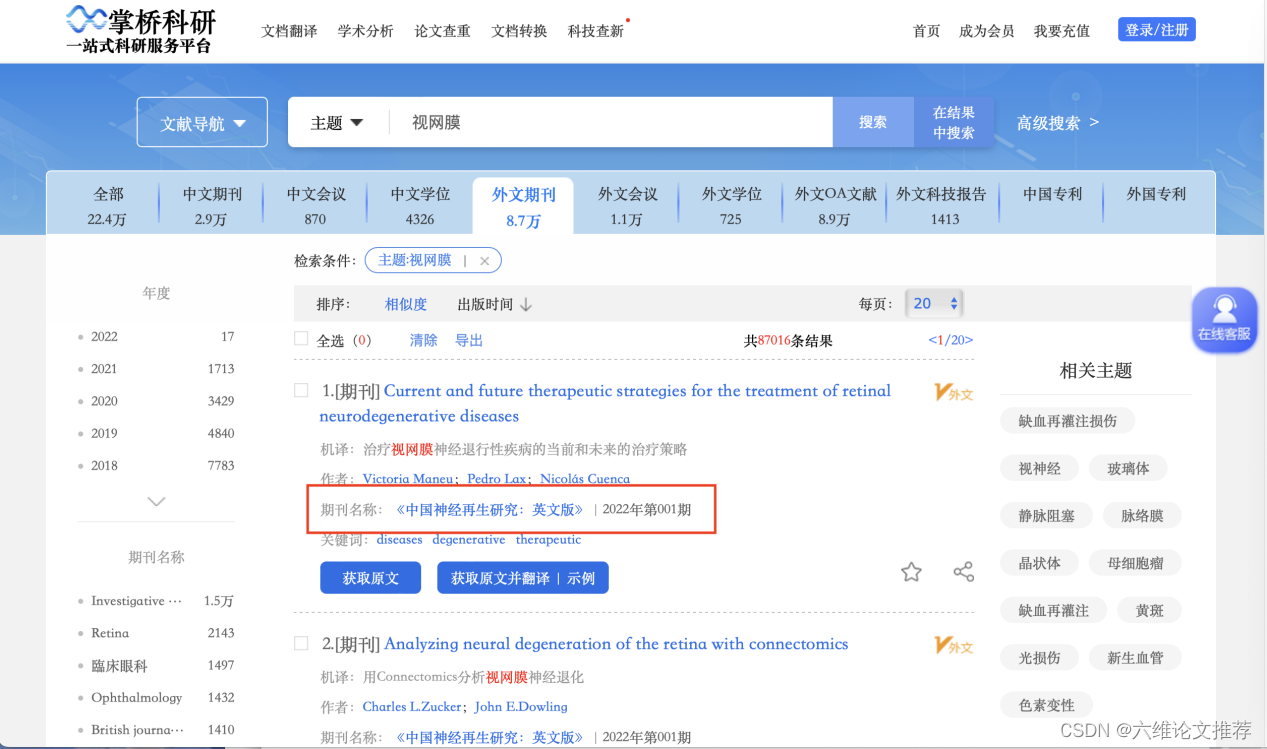The width and height of the screenshot is (1267, 749).
Task: Open the 在线客服 chat icon
Action: tap(1224, 319)
